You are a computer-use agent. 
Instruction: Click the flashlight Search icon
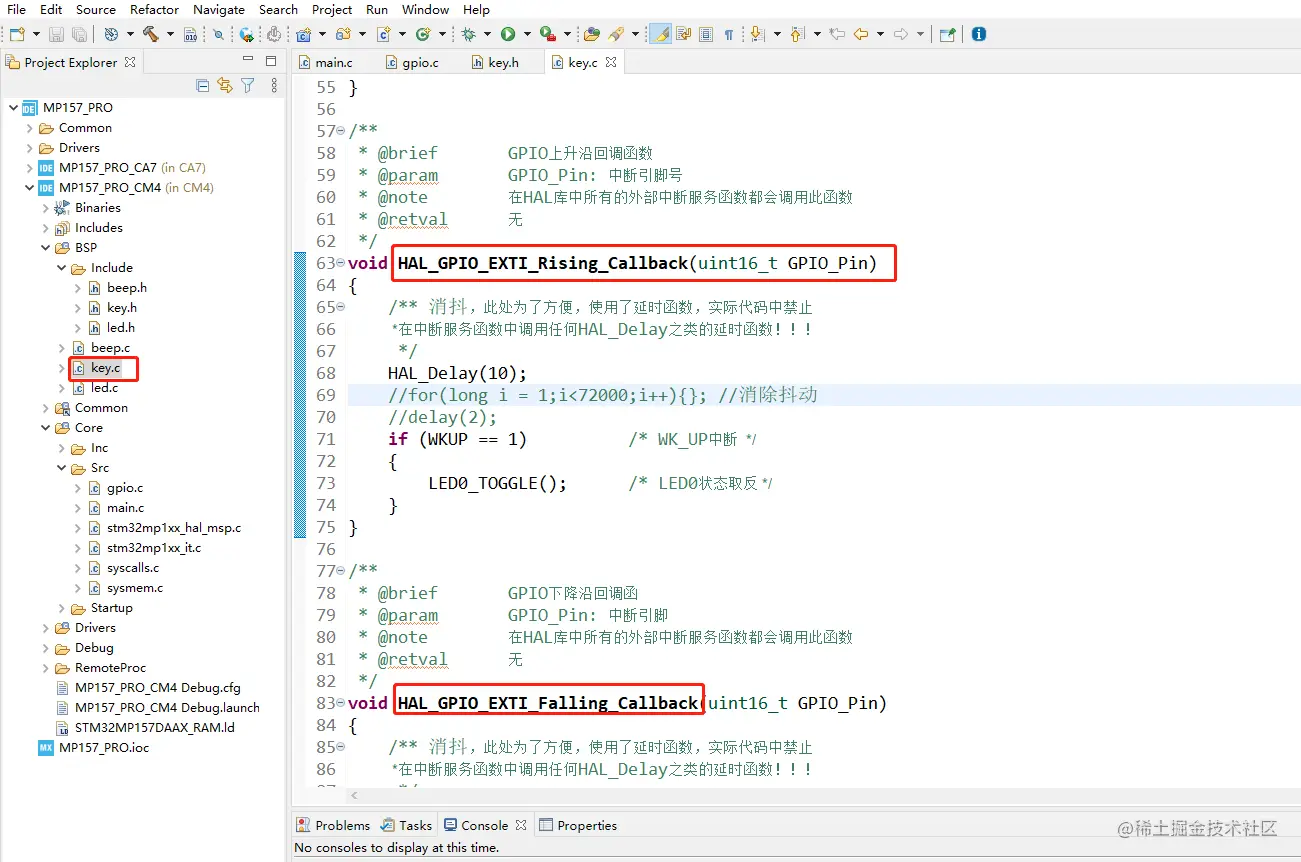tap(616, 34)
